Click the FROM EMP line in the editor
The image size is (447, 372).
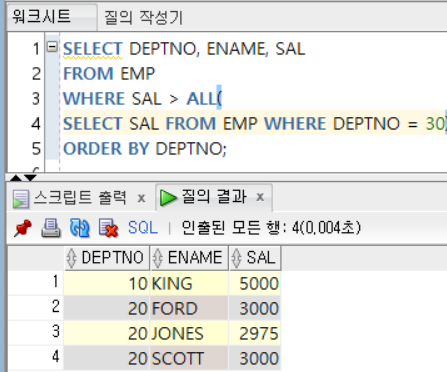[109, 74]
